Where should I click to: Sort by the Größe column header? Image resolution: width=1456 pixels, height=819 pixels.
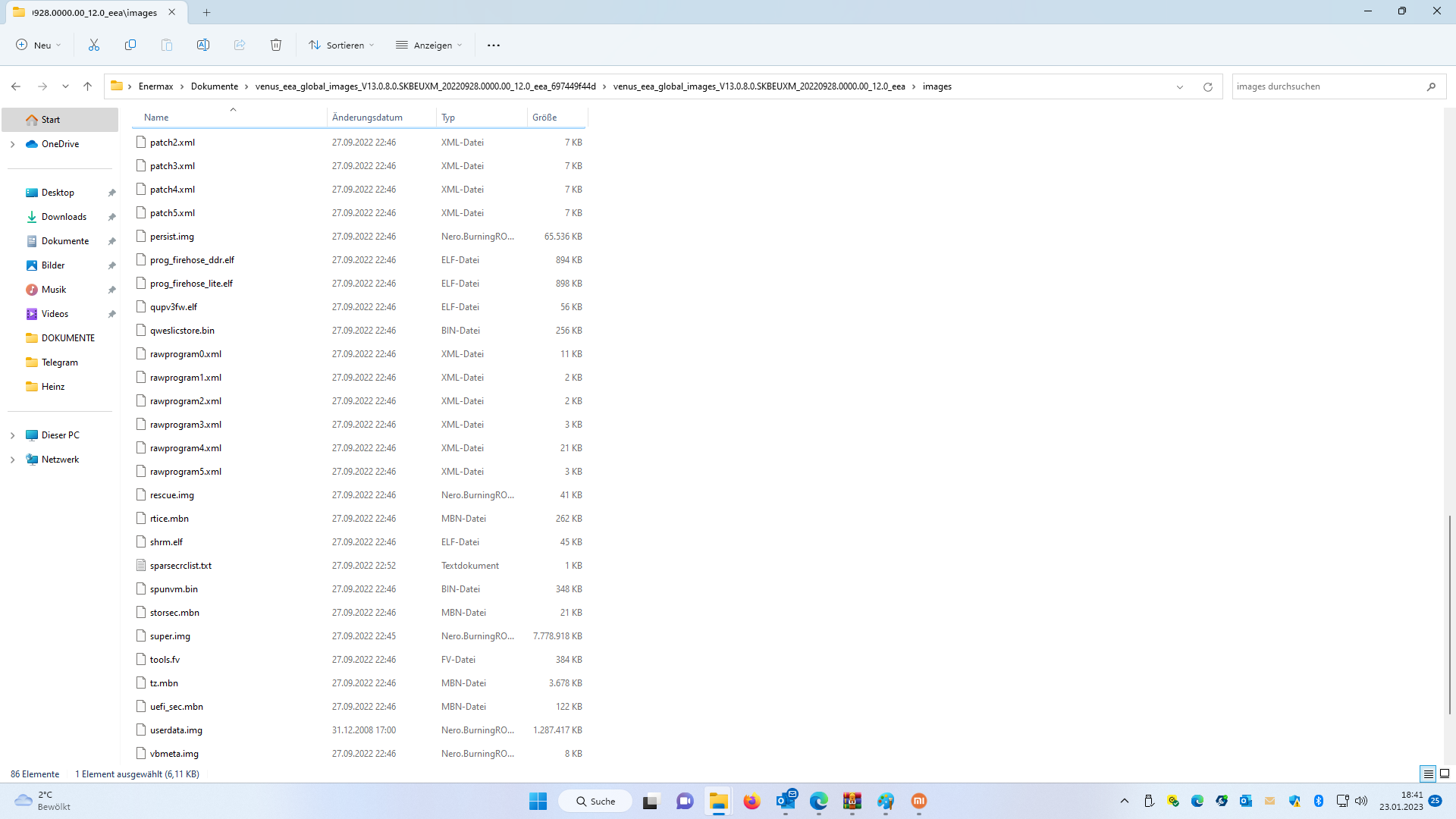[x=544, y=118]
